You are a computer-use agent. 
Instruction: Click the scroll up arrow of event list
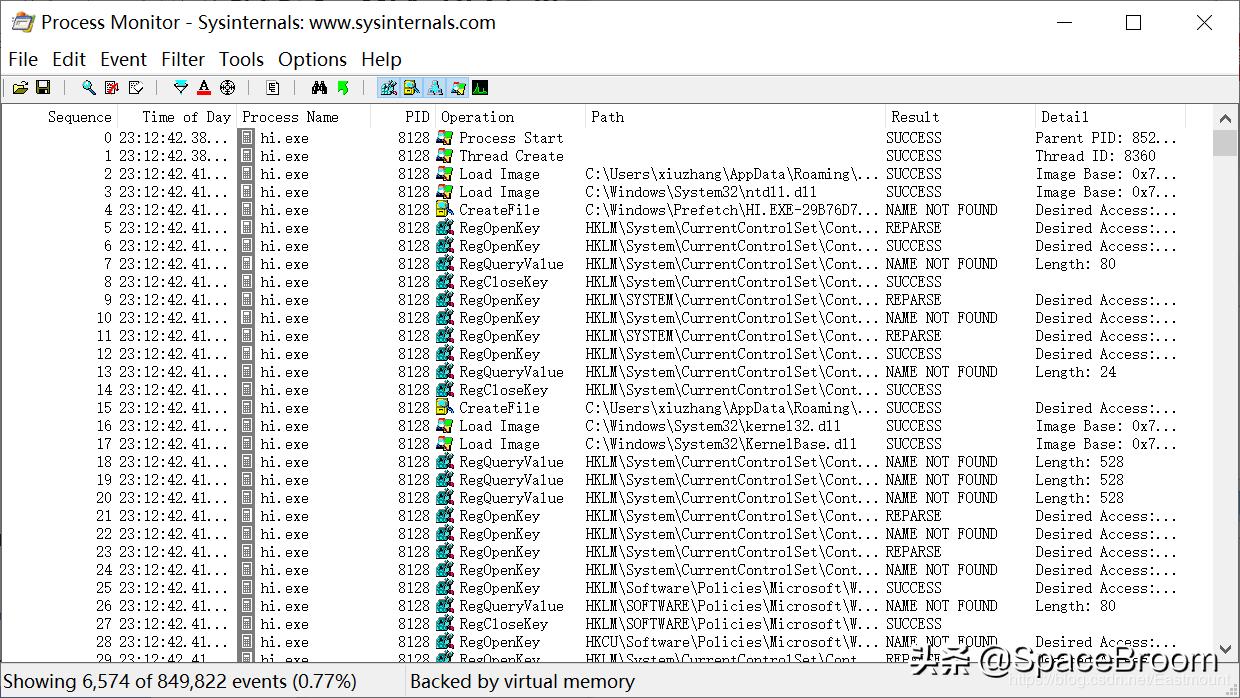[1225, 119]
